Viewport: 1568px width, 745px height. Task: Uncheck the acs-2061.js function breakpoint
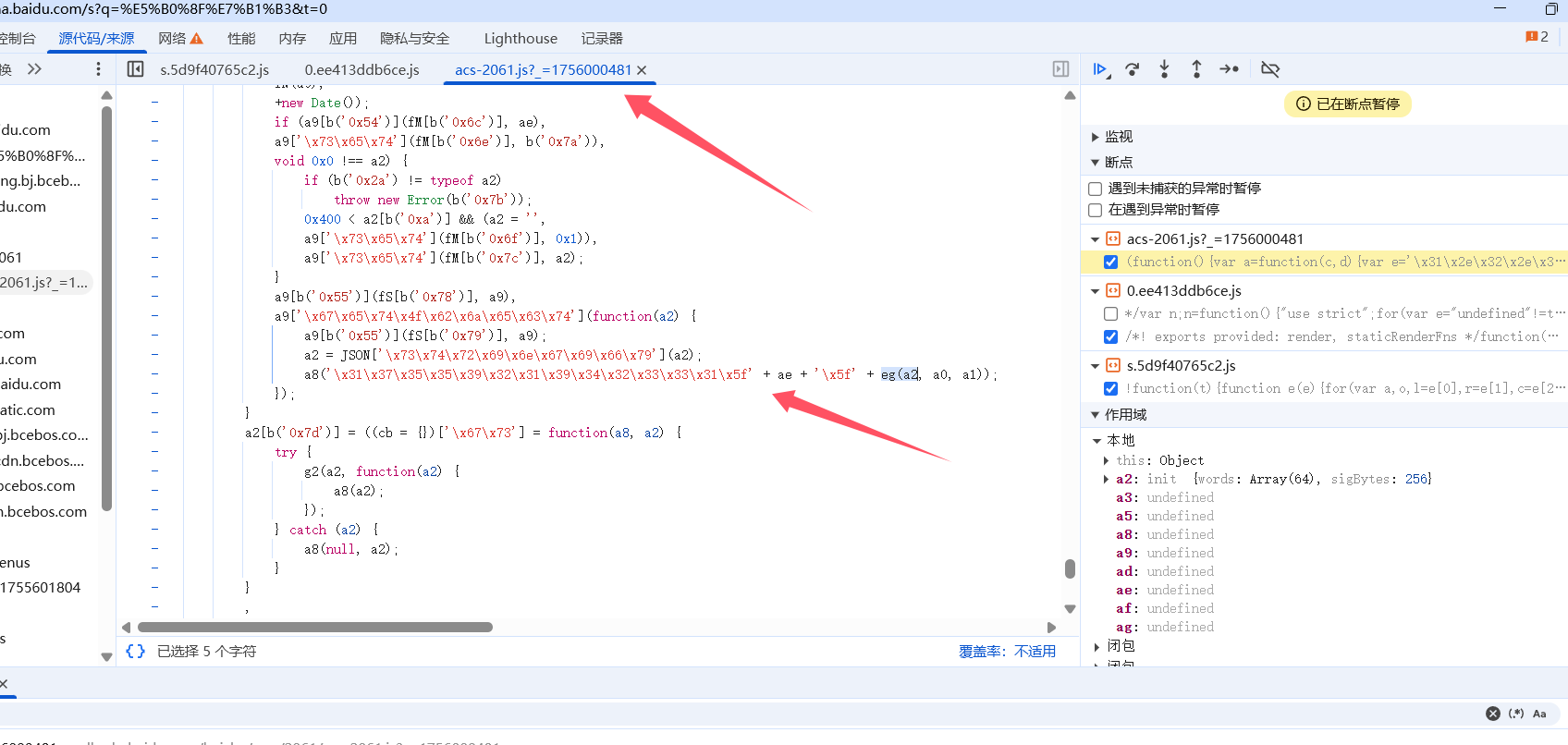pos(1110,263)
